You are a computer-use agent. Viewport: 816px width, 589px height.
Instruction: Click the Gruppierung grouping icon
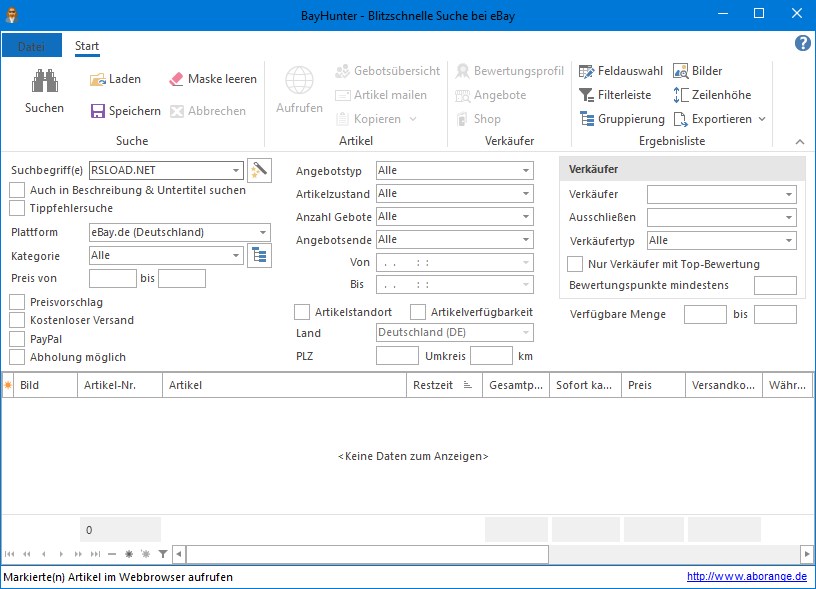(x=588, y=119)
